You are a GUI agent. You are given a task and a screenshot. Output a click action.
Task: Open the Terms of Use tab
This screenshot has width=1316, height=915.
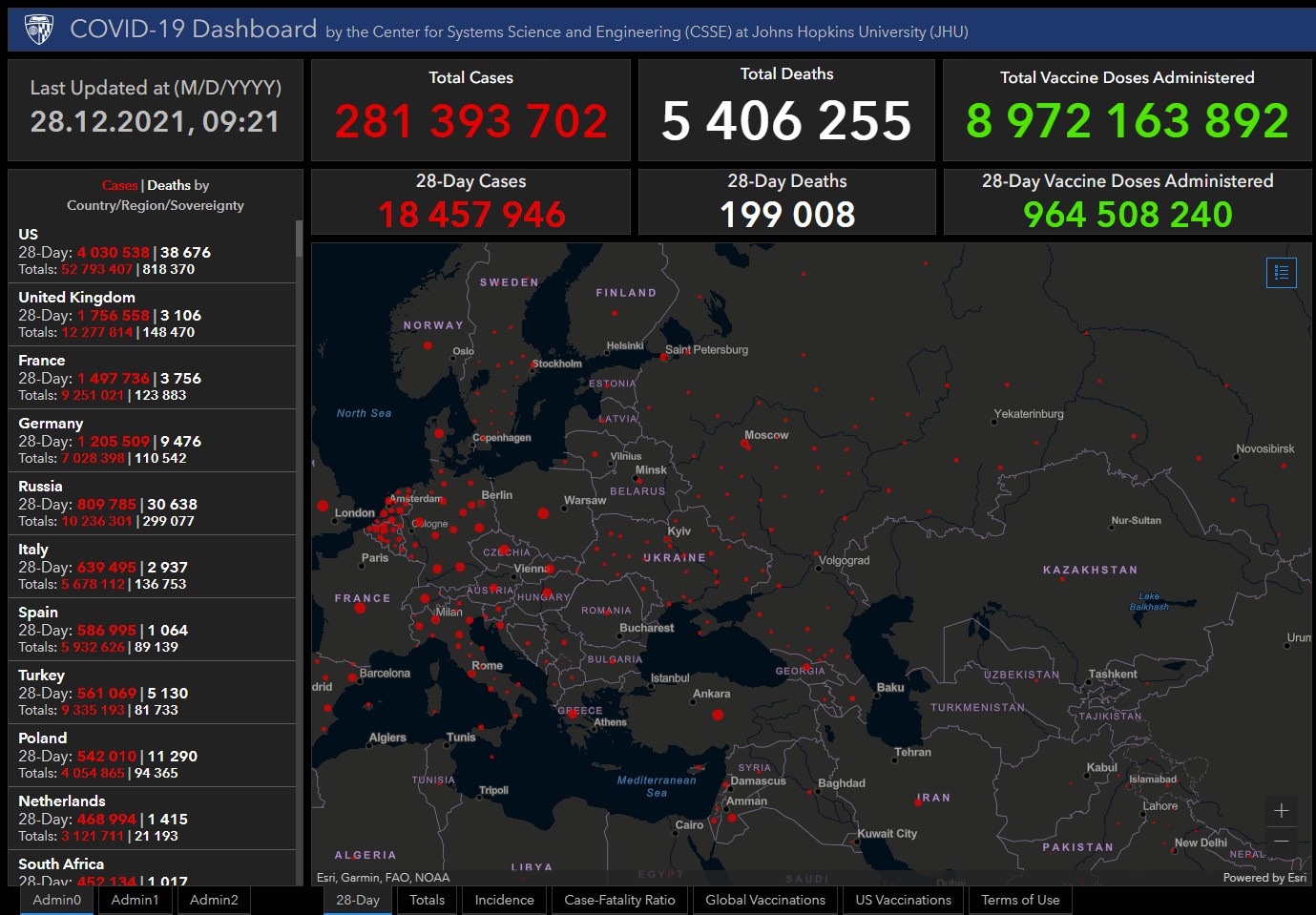[1020, 900]
